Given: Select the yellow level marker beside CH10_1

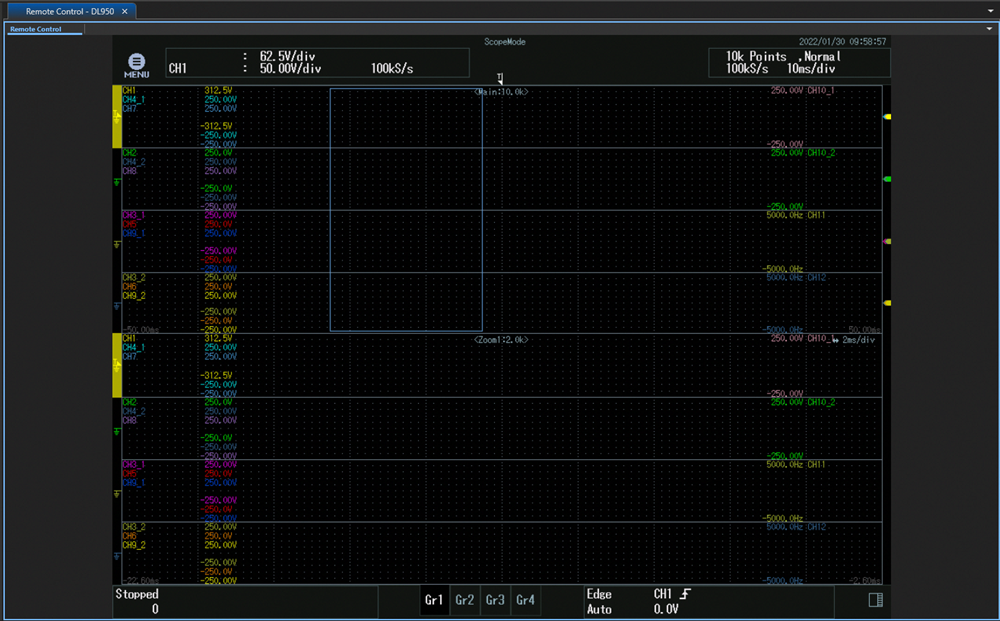Looking at the screenshot, I should (x=887, y=117).
